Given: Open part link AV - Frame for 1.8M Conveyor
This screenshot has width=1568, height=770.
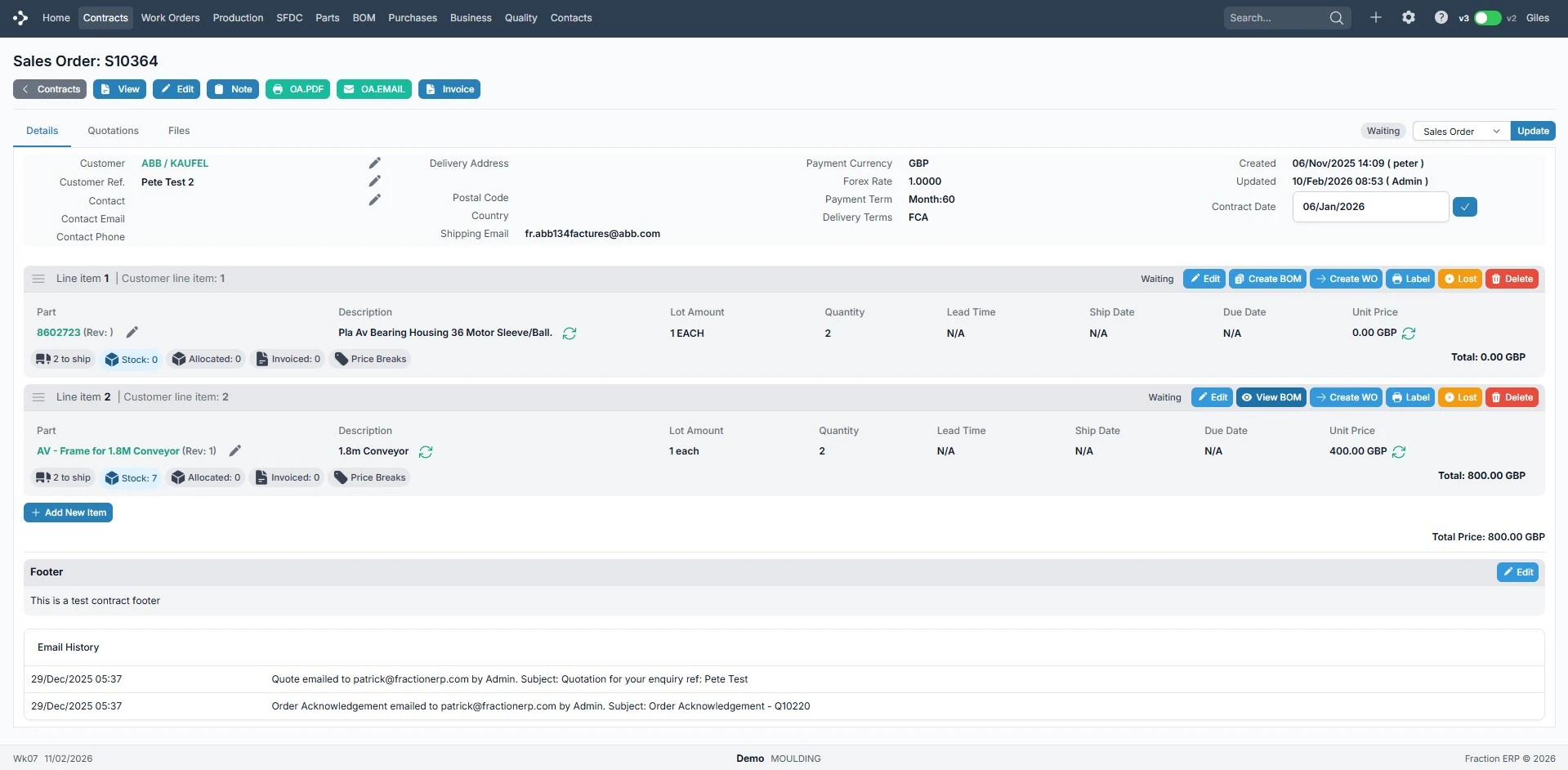Looking at the screenshot, I should click(108, 451).
